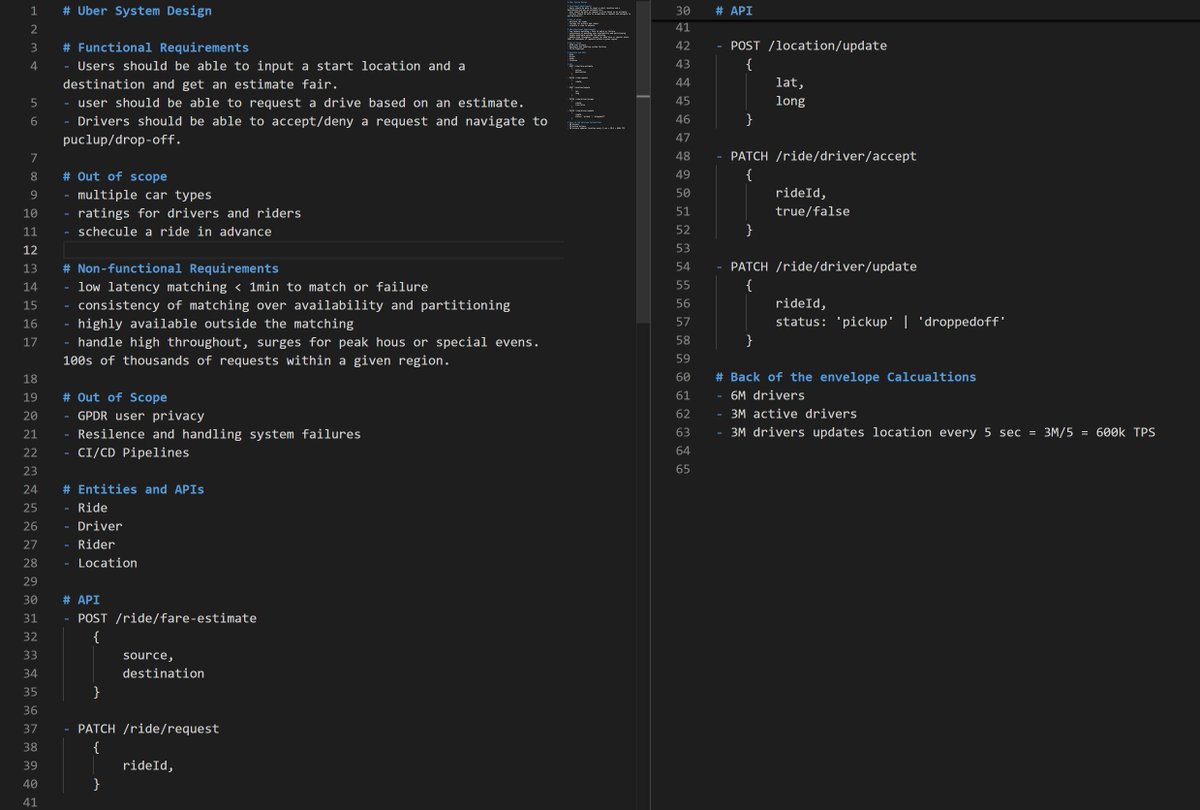
Task: Click 'ratings for drivers and riders' line
Action: 181,213
